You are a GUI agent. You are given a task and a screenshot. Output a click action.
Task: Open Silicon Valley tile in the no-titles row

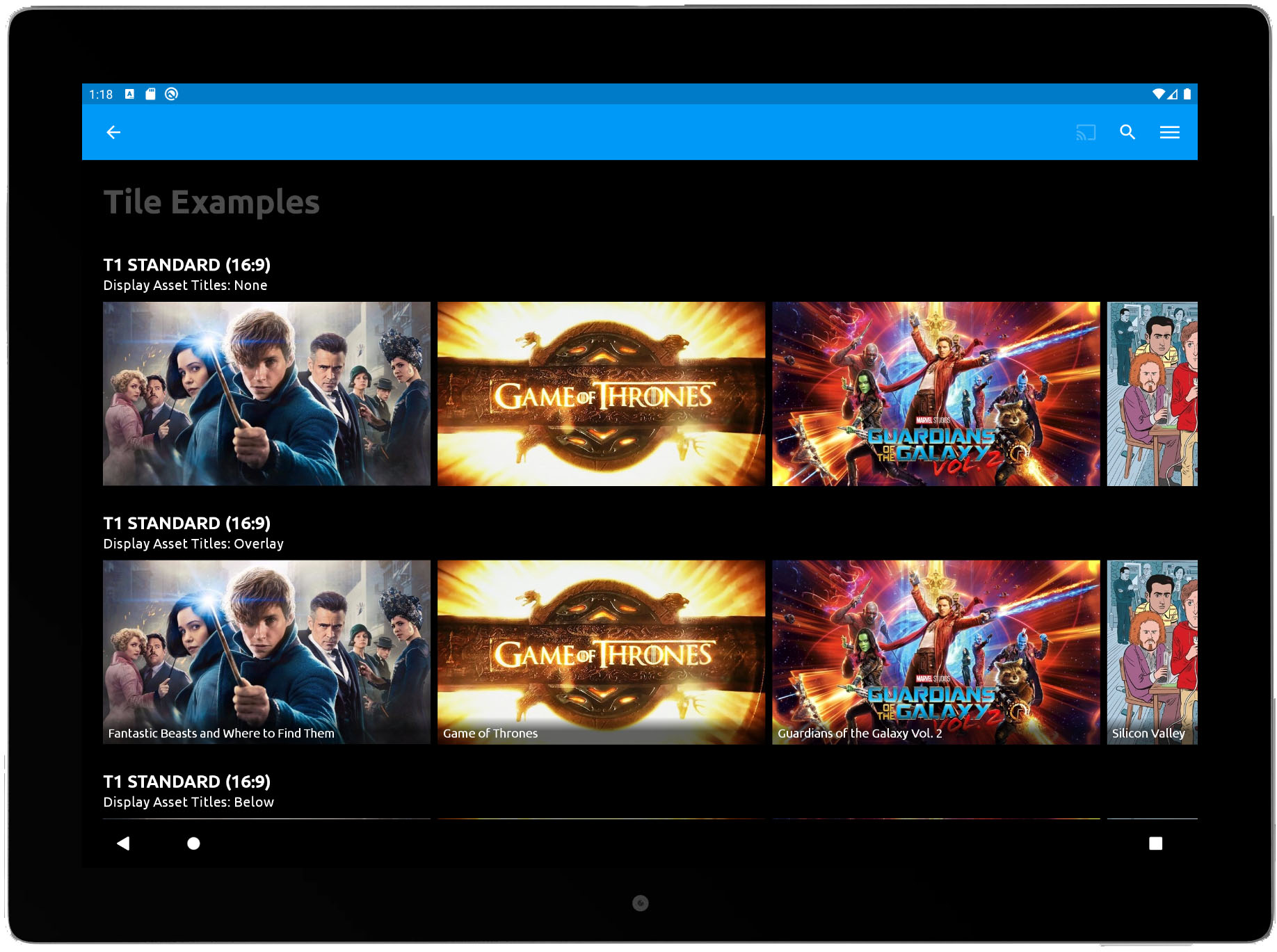click(1152, 394)
